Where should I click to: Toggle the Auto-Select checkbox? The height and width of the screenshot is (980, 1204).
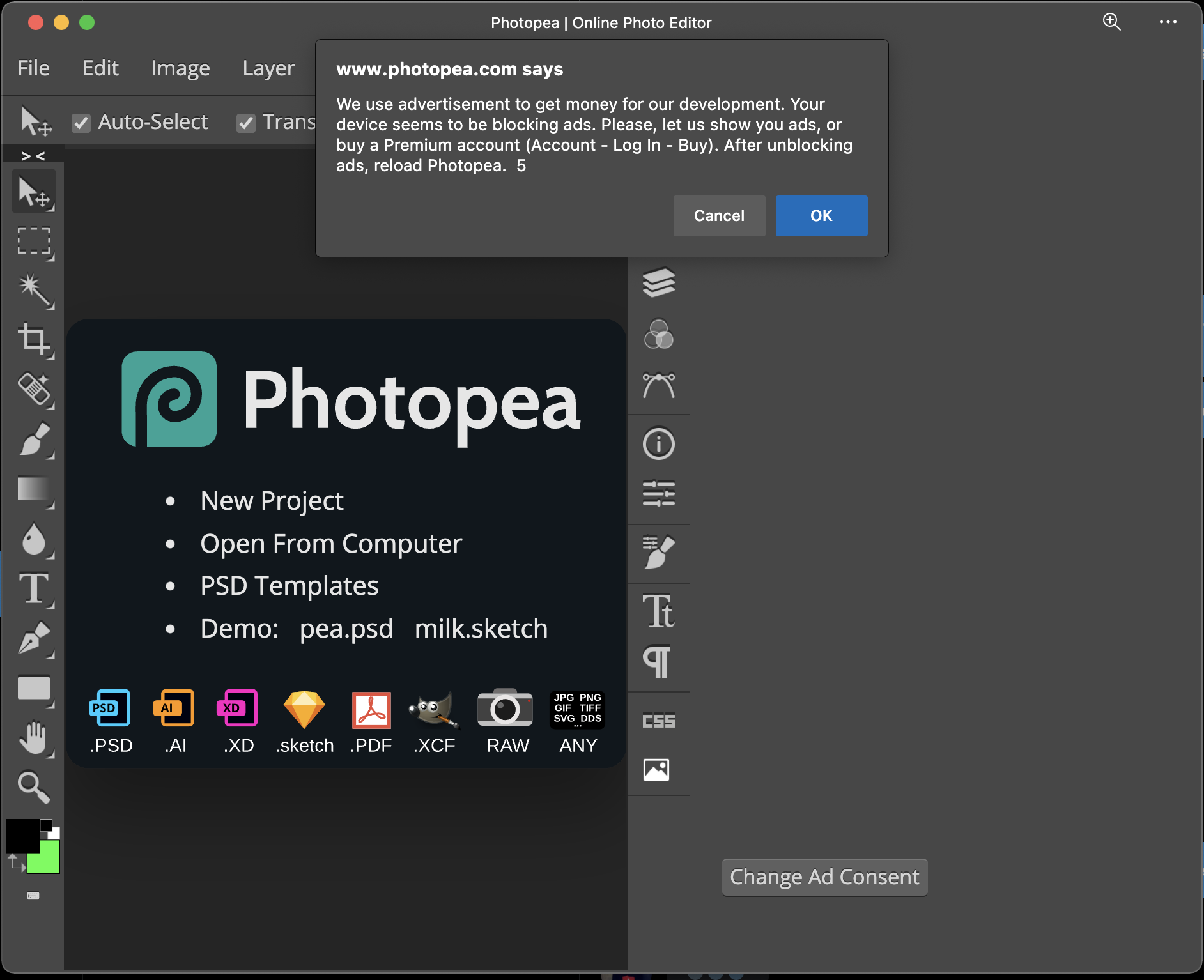point(81,123)
